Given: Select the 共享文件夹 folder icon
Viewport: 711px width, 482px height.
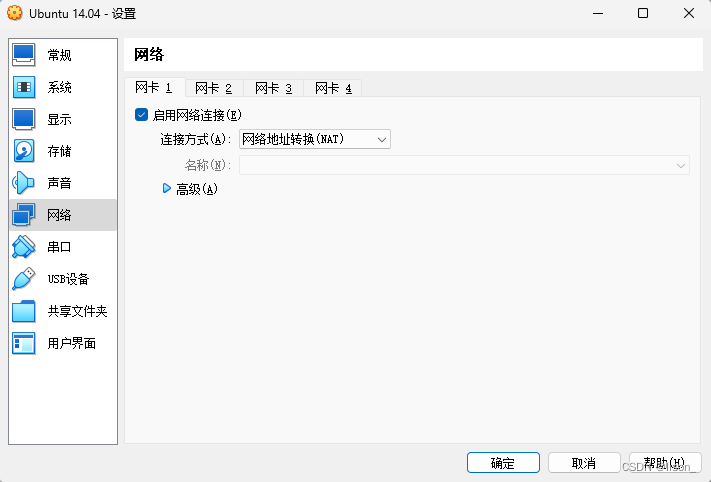Looking at the screenshot, I should tap(24, 311).
